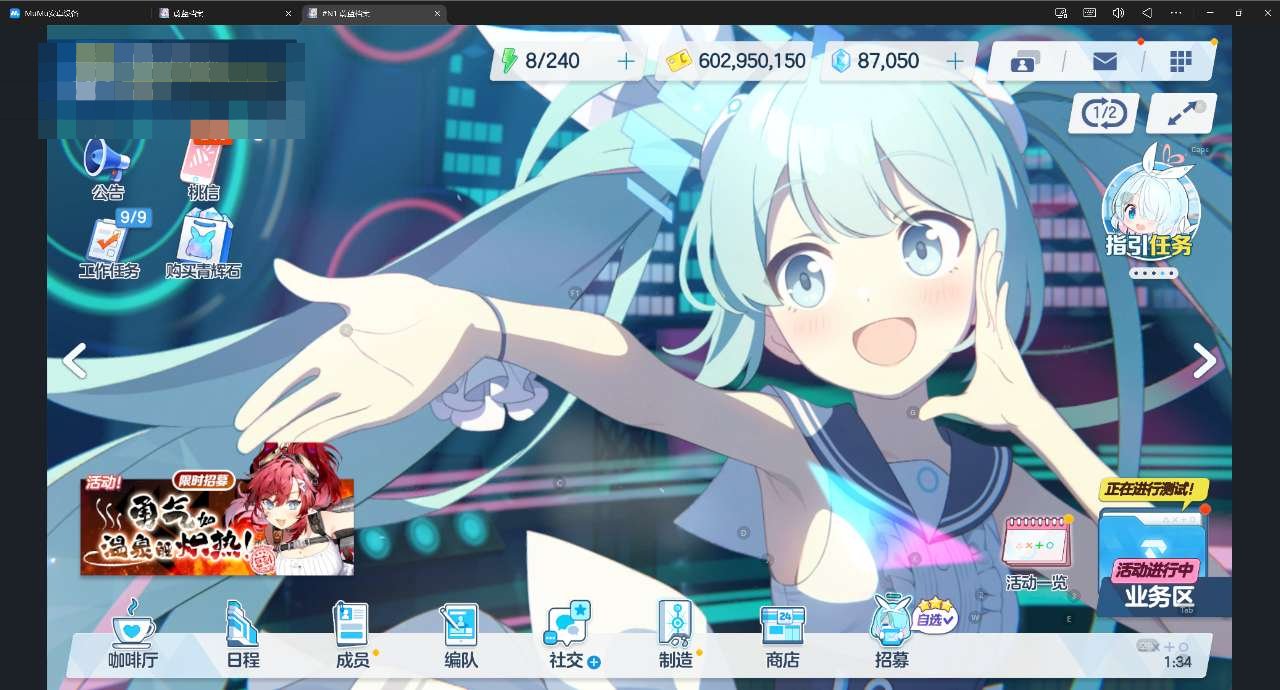This screenshot has height=690, width=1280.
Task: Open the emulator three-dots more menu
Action: [1176, 13]
